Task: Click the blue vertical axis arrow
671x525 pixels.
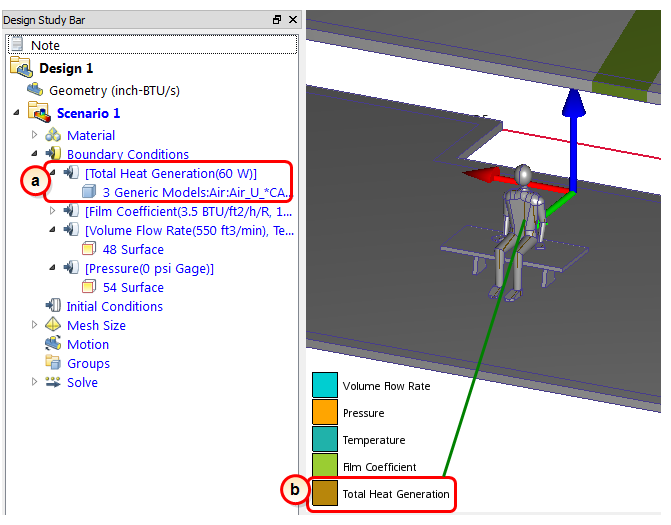Action: (x=573, y=139)
